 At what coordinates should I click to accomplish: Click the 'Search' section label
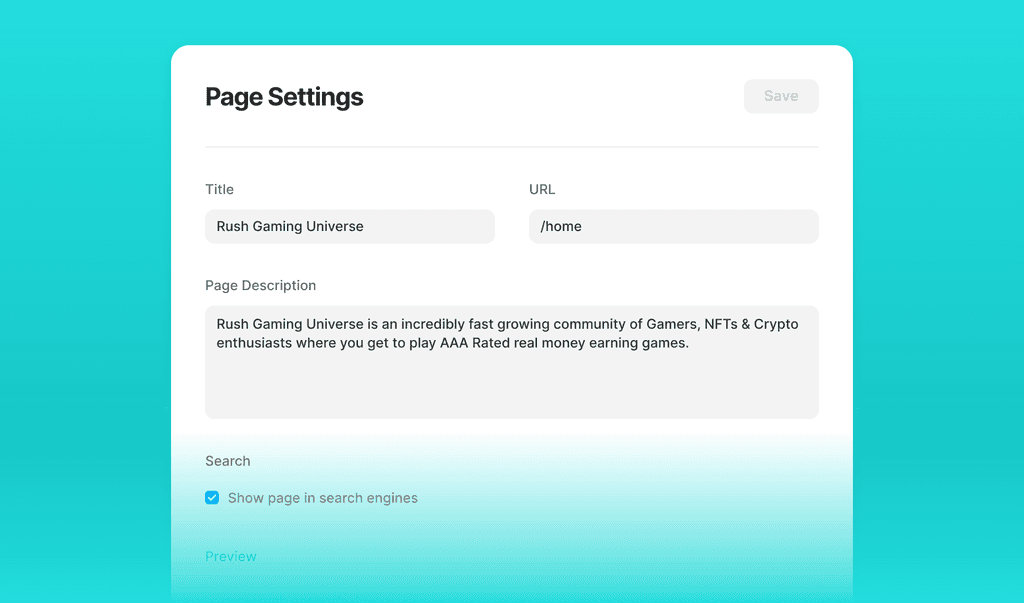tap(228, 461)
